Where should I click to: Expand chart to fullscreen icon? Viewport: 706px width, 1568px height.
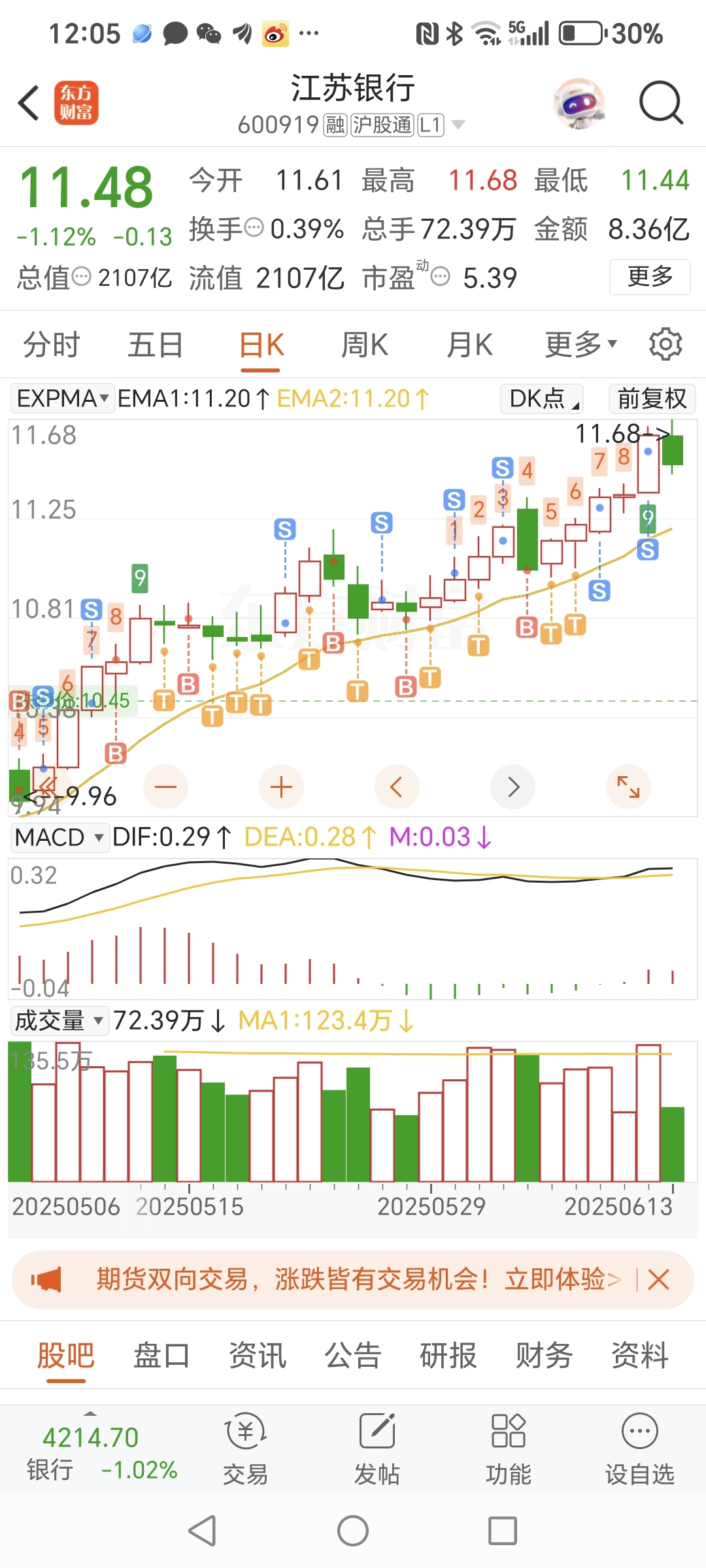(628, 787)
